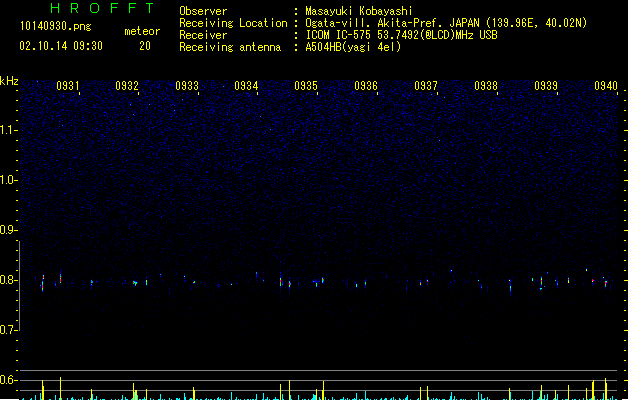Click the 0934 time marker
Viewport: 629px width, 400px height.
click(x=246, y=86)
